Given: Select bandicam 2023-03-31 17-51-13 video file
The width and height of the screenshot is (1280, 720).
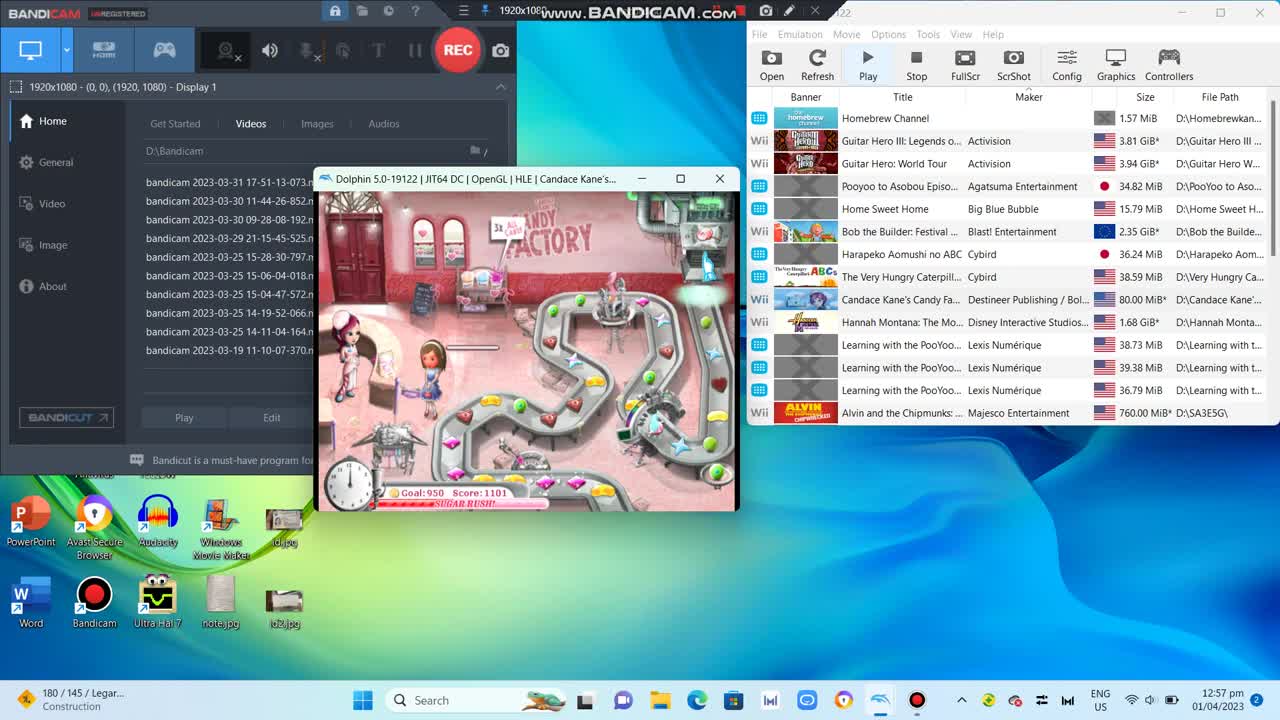Looking at the screenshot, I should point(229,183).
